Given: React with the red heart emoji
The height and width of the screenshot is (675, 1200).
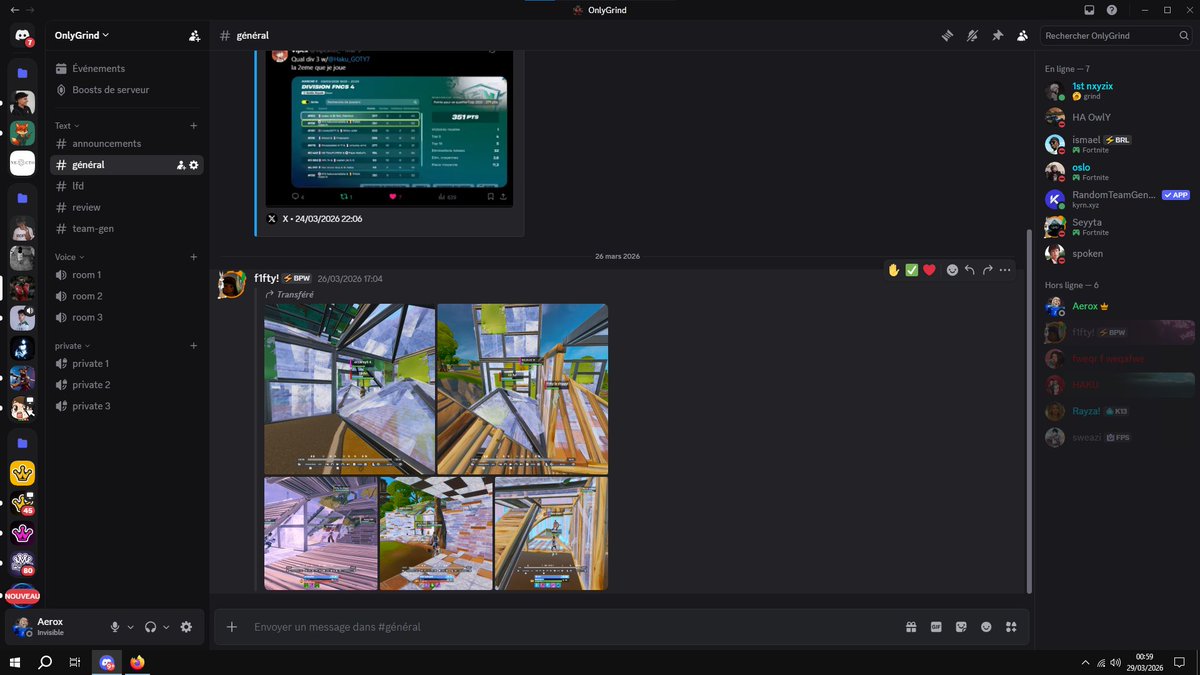Looking at the screenshot, I should point(930,270).
